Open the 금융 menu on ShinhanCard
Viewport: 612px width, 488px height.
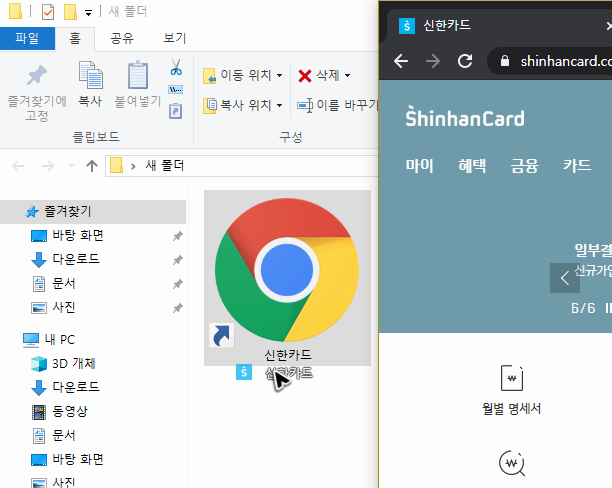[524, 166]
